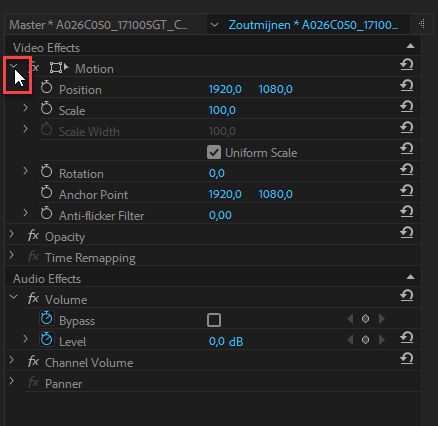Go to next Bypass keyframe
This screenshot has height=426, width=438.
coord(382,319)
